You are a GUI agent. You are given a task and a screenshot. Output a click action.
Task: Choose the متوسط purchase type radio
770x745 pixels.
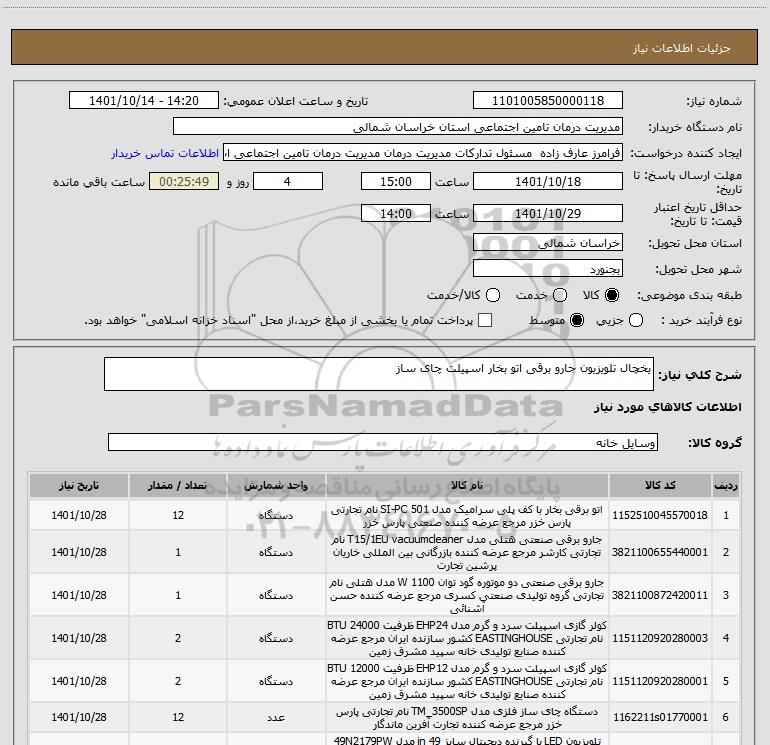click(x=577, y=320)
